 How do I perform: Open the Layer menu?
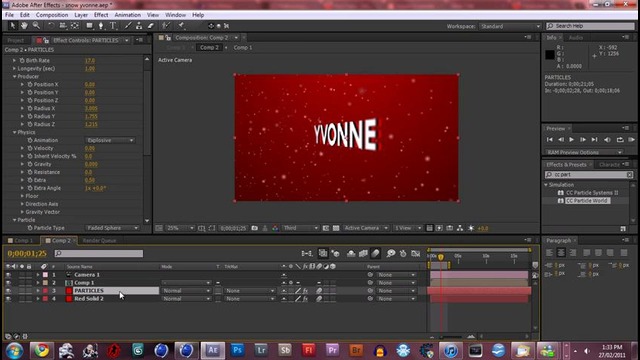pyautogui.click(x=81, y=15)
